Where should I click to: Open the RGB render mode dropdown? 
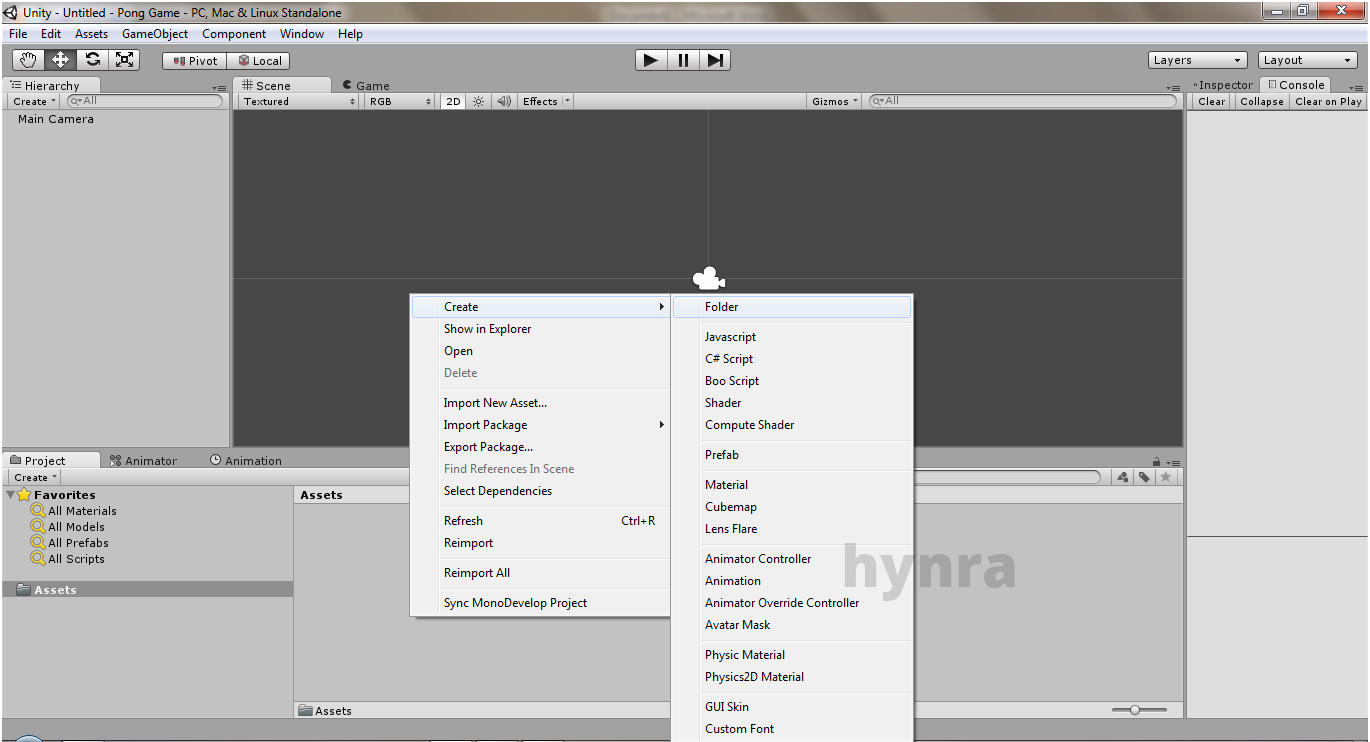click(x=399, y=101)
